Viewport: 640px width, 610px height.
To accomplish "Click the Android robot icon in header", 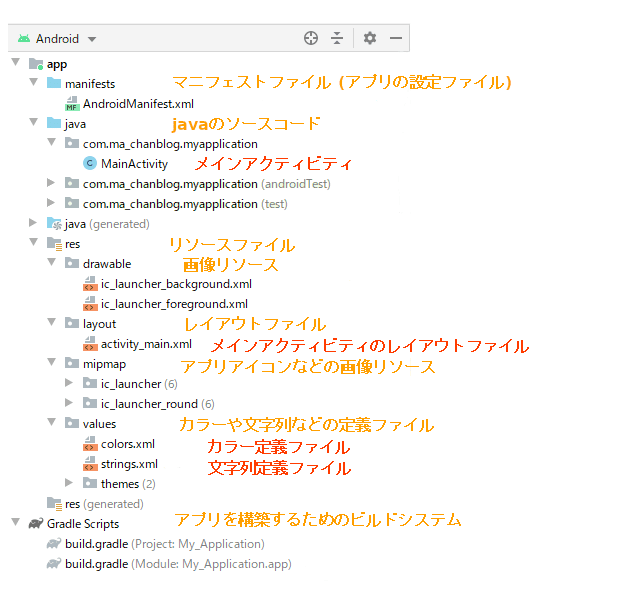I will pos(24,39).
